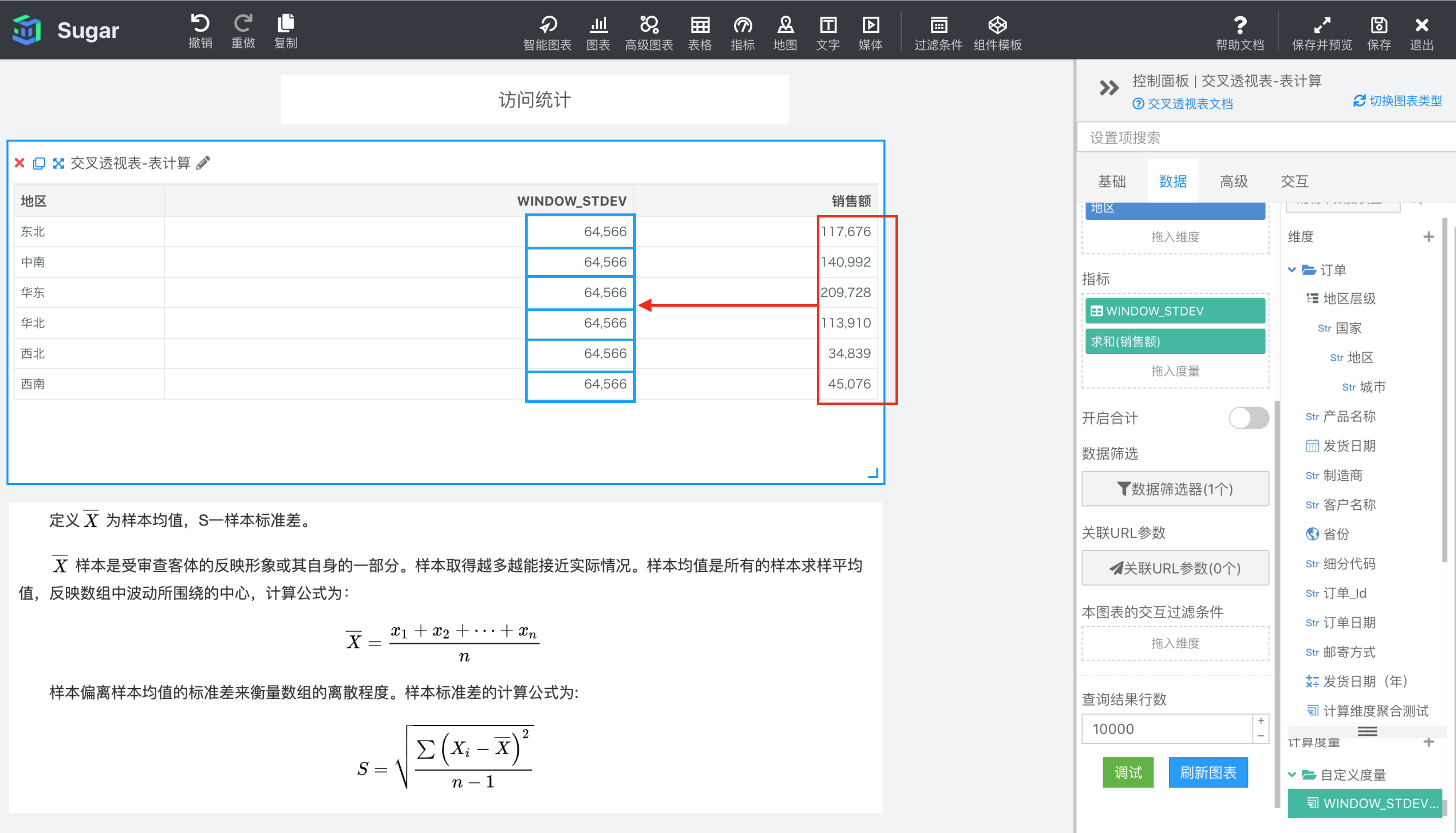
Task: Click the green 调试 debug button
Action: pyautogui.click(x=1127, y=772)
